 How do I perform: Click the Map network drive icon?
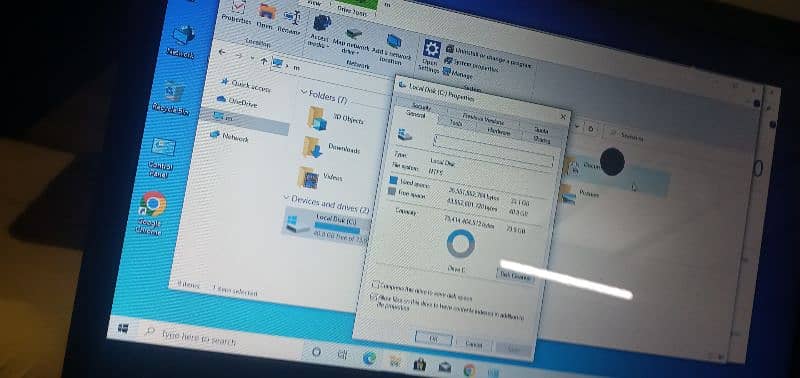click(x=354, y=33)
